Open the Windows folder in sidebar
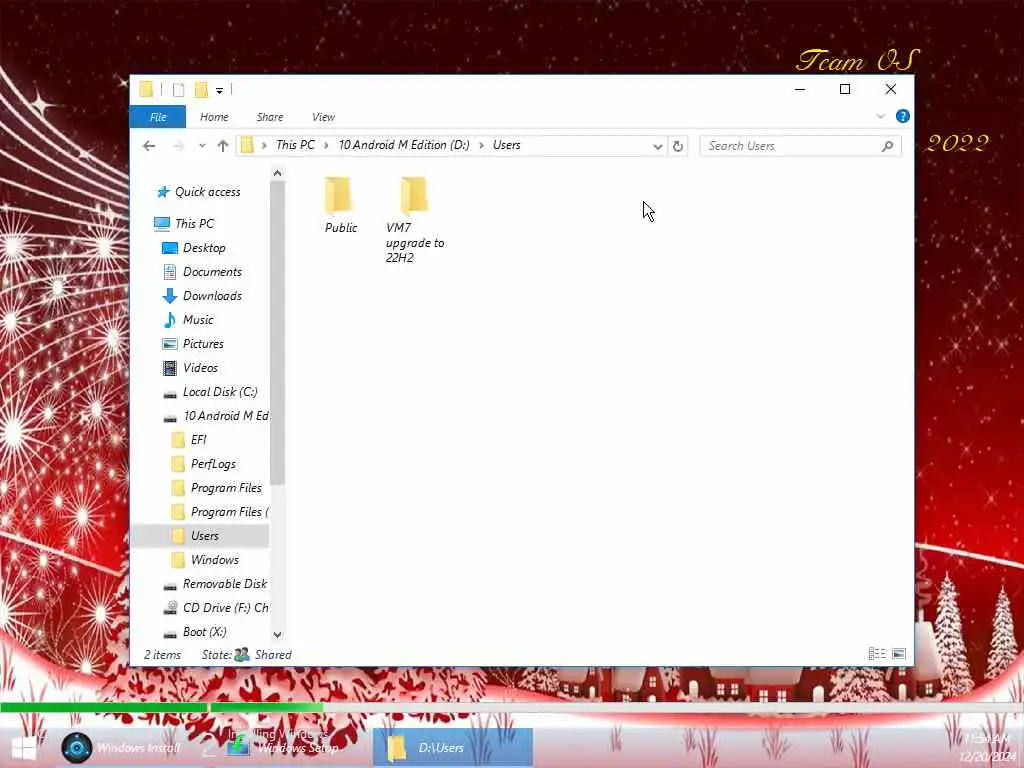1024x768 pixels. coord(204,560)
